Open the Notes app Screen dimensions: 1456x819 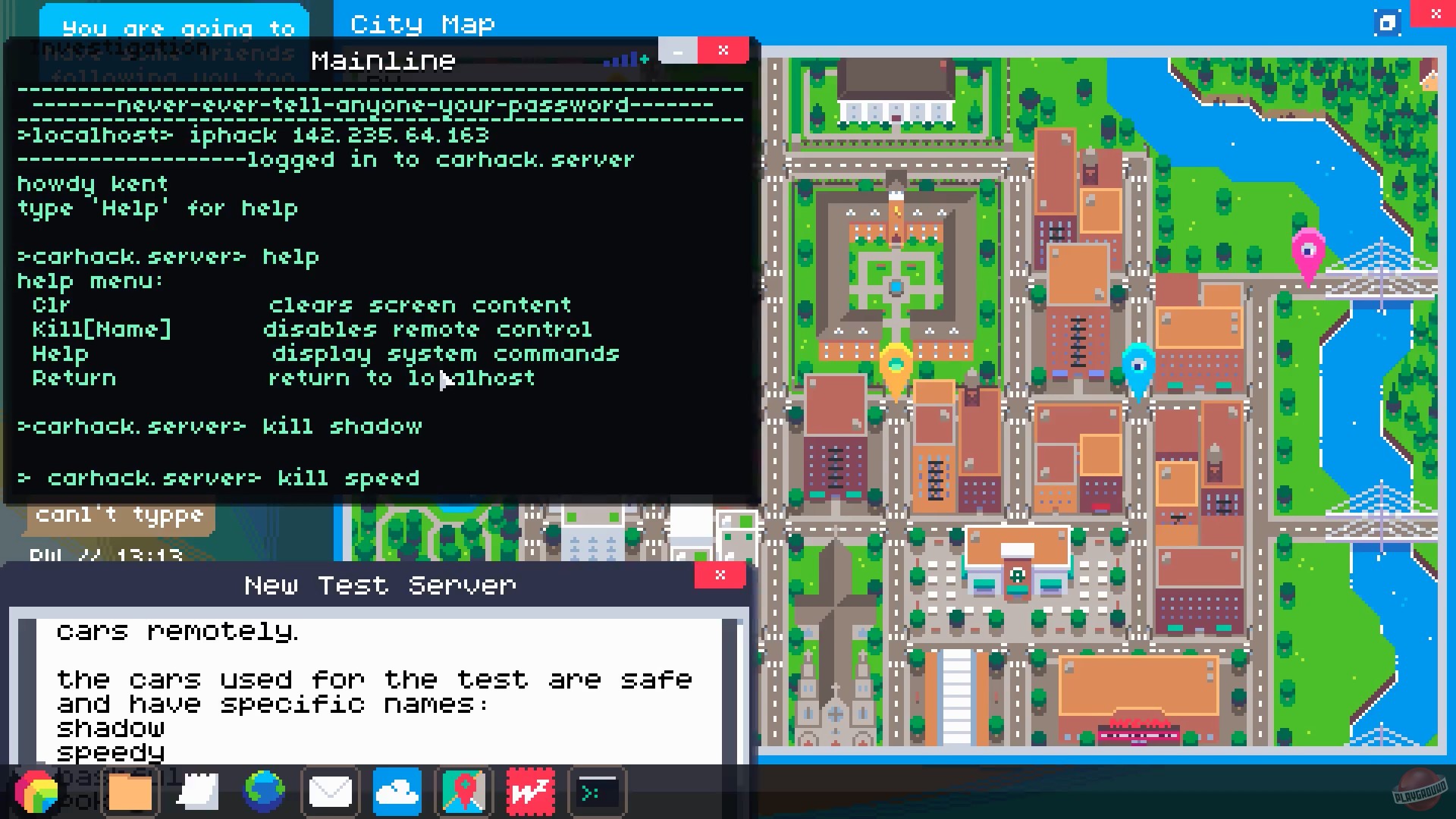pyautogui.click(x=196, y=792)
